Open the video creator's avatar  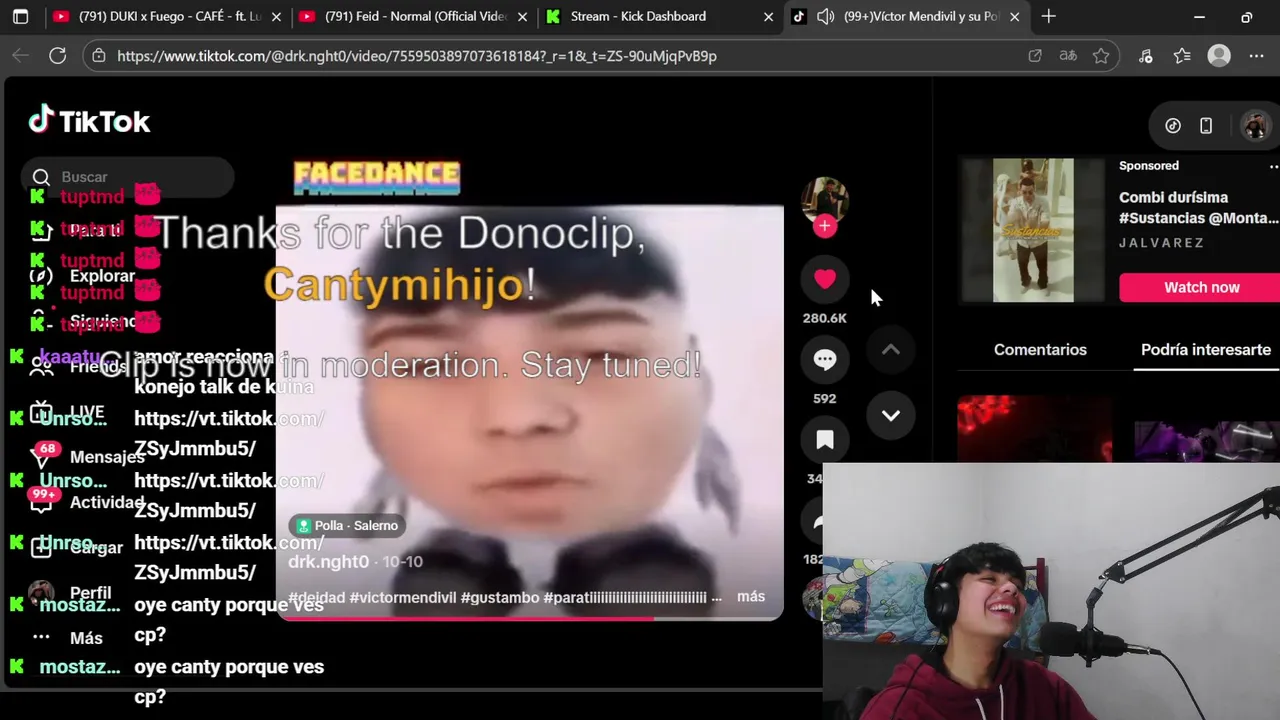[825, 200]
